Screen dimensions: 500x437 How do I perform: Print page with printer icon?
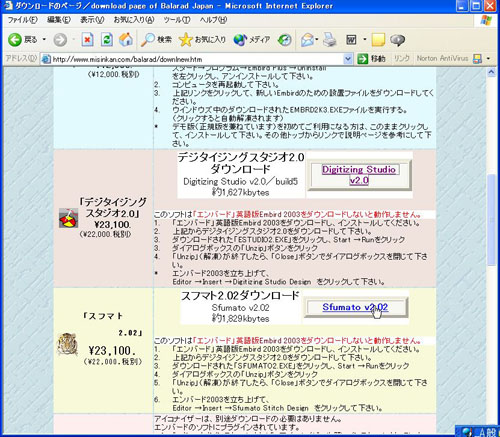click(x=330, y=40)
